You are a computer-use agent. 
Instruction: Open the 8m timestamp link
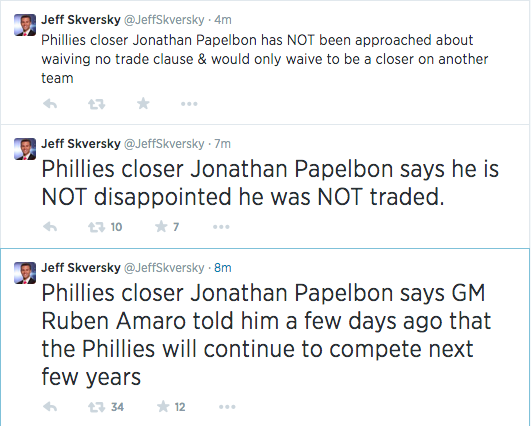click(x=223, y=268)
